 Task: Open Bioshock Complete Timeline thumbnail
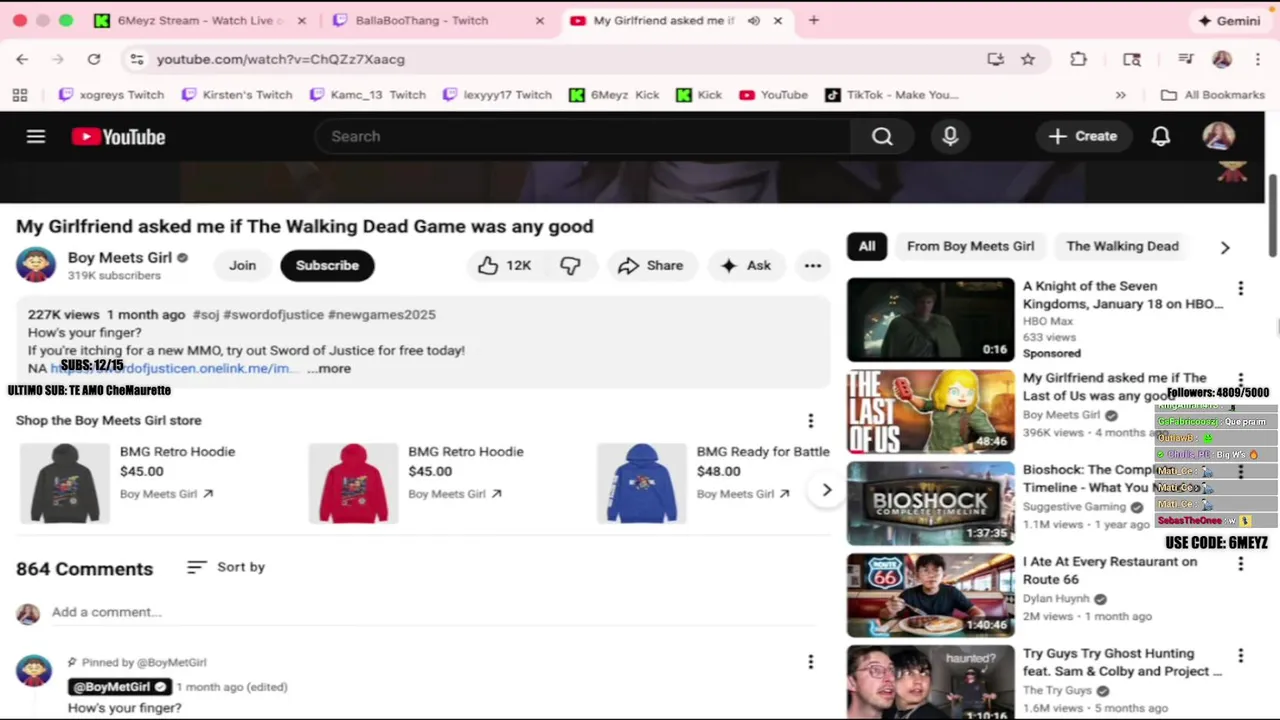tap(930, 503)
